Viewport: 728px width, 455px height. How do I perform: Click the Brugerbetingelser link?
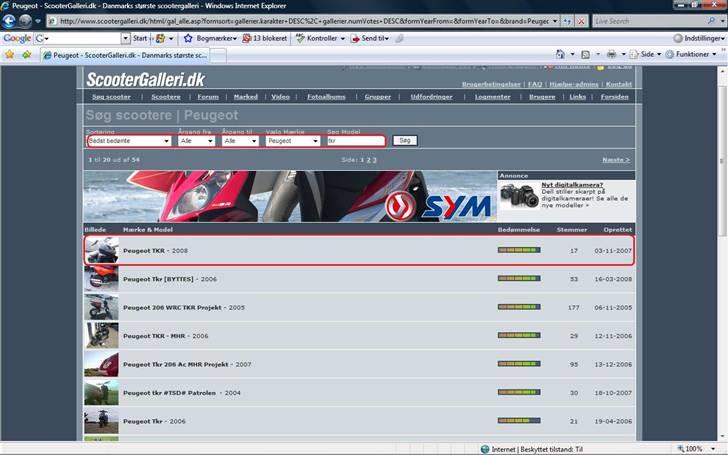[x=491, y=84]
